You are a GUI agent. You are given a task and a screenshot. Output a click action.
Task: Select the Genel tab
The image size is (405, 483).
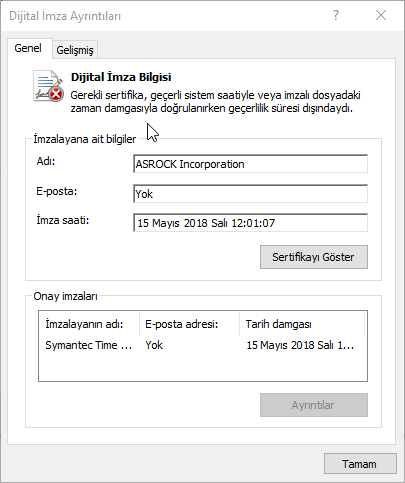pos(28,48)
